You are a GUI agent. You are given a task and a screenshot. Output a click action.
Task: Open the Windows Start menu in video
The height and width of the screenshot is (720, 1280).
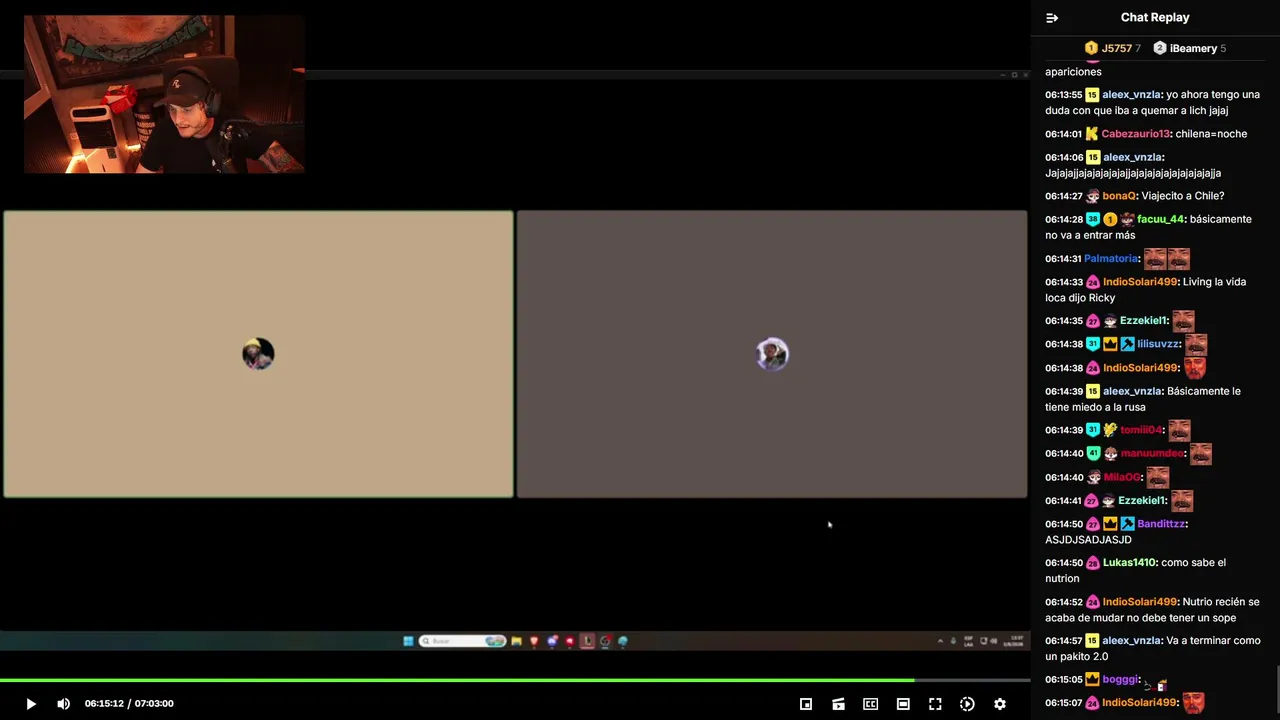408,641
